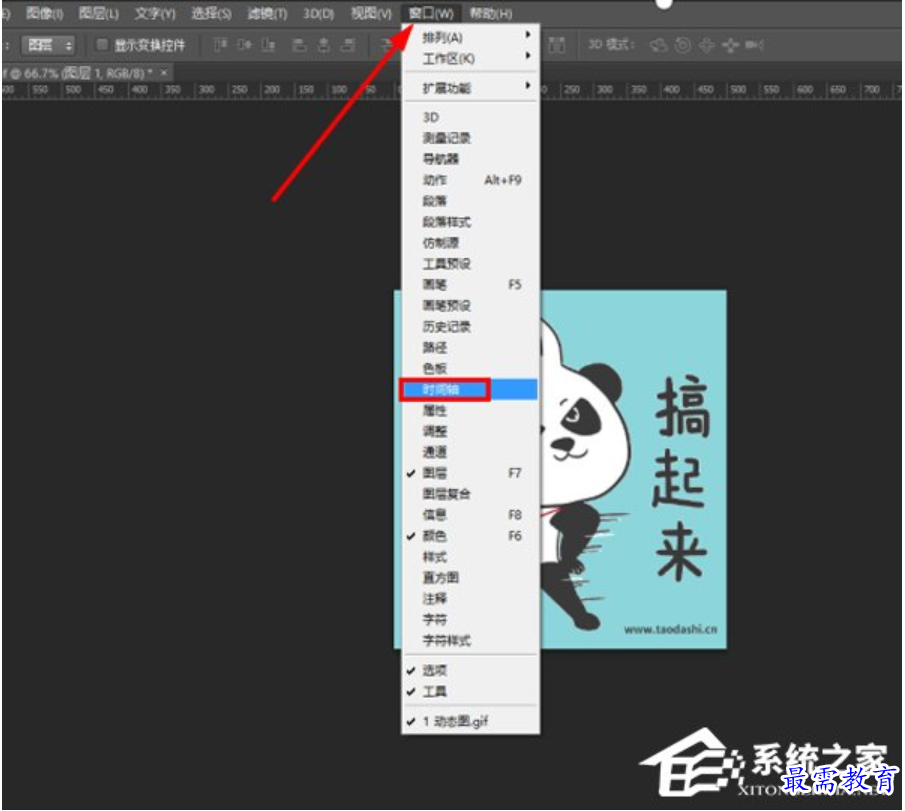Choose 直方图 in the Window menu

[470, 578]
